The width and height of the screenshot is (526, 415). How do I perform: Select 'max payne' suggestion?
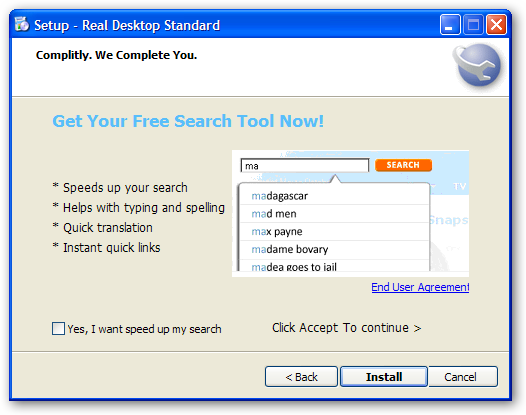(x=334, y=231)
